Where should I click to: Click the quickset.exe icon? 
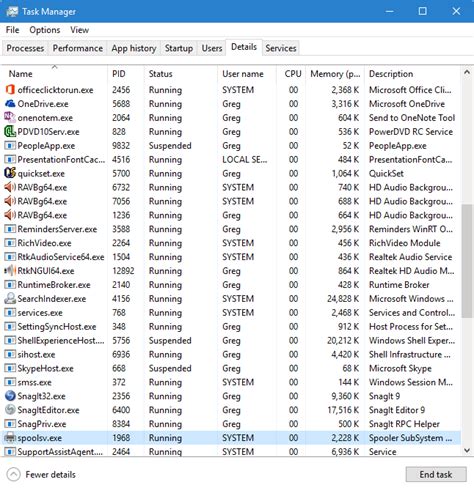[10, 173]
